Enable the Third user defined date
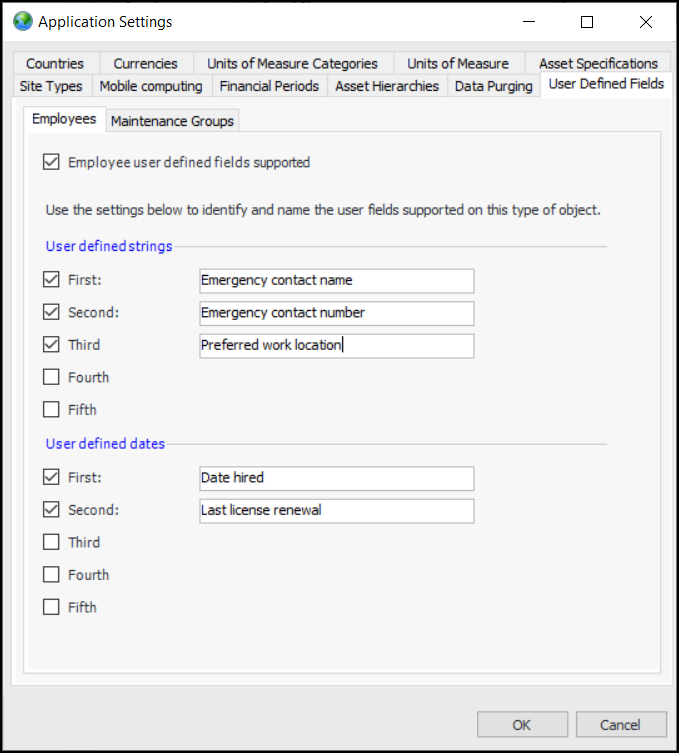 pyautogui.click(x=52, y=542)
